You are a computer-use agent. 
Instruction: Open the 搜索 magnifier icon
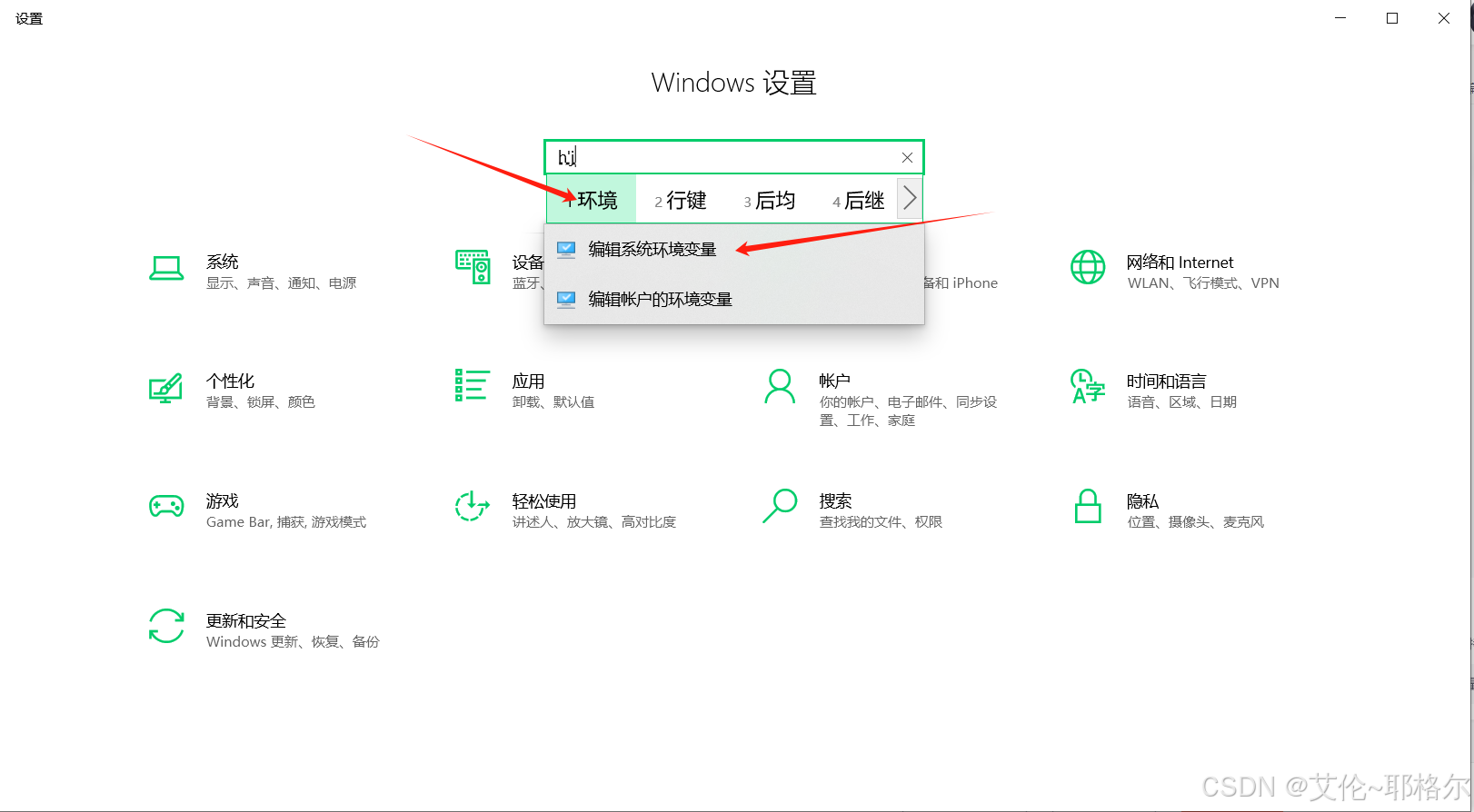pos(780,506)
